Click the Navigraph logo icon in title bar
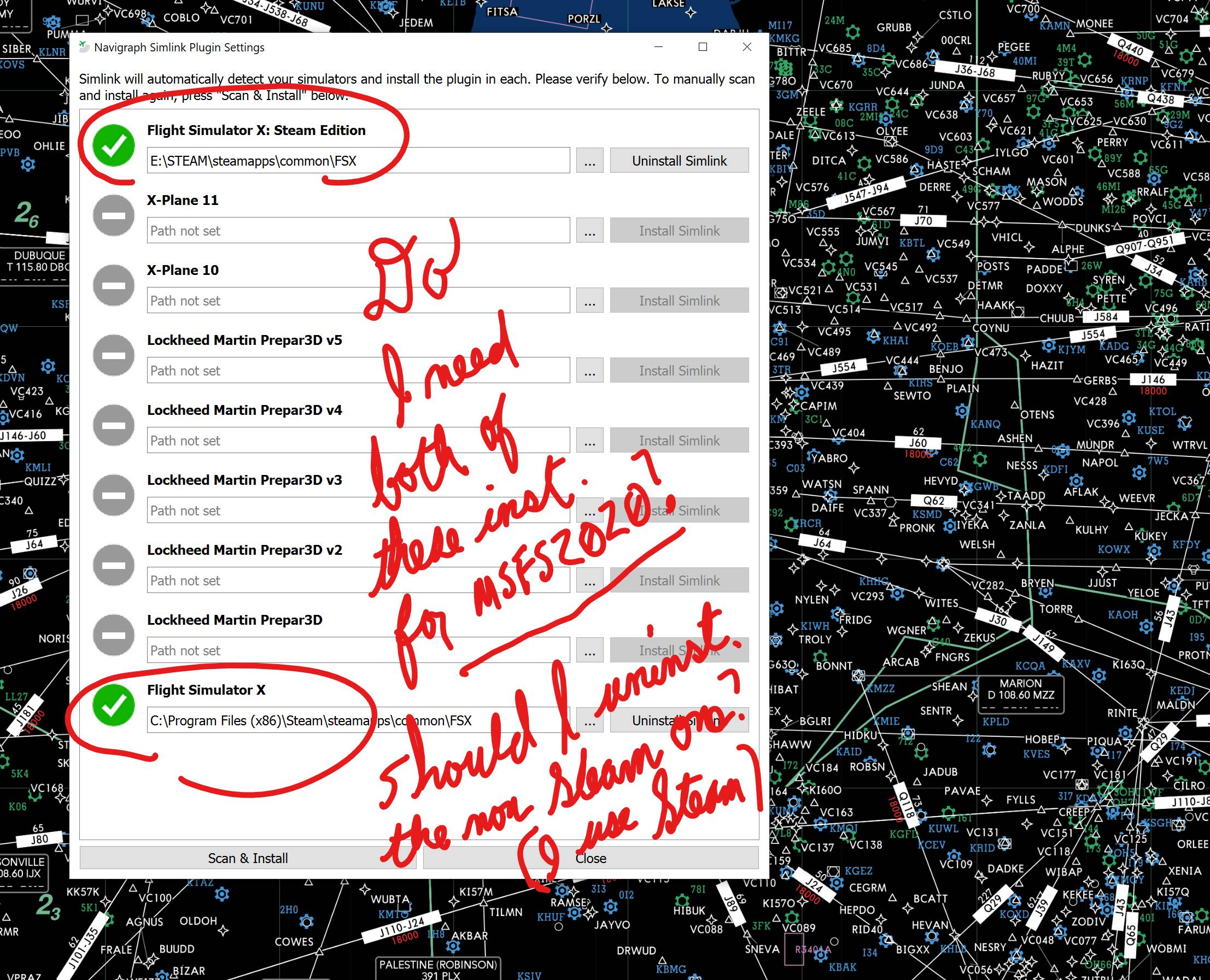Image resolution: width=1210 pixels, height=980 pixels. [84, 48]
